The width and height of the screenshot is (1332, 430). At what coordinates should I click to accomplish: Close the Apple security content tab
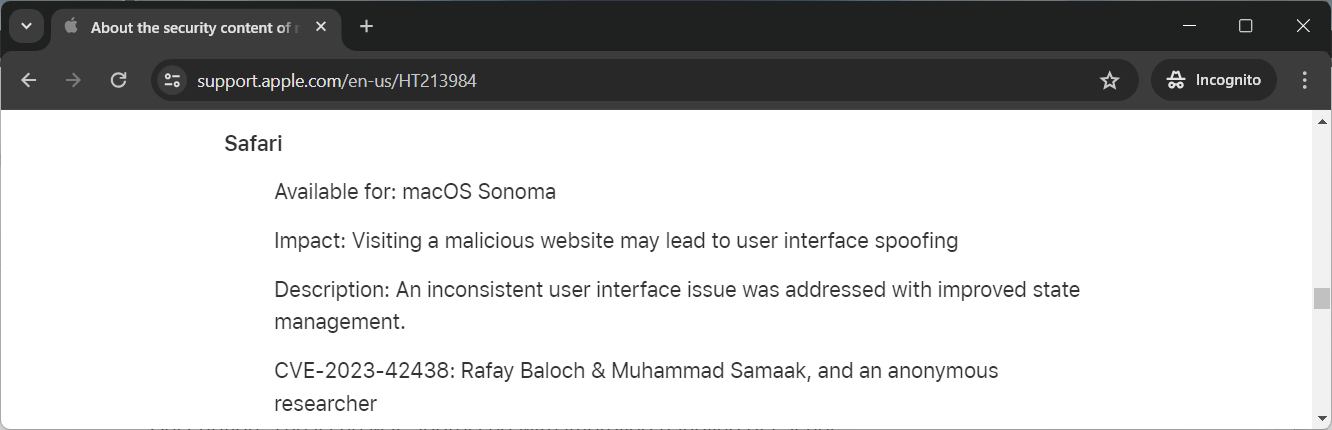[321, 27]
